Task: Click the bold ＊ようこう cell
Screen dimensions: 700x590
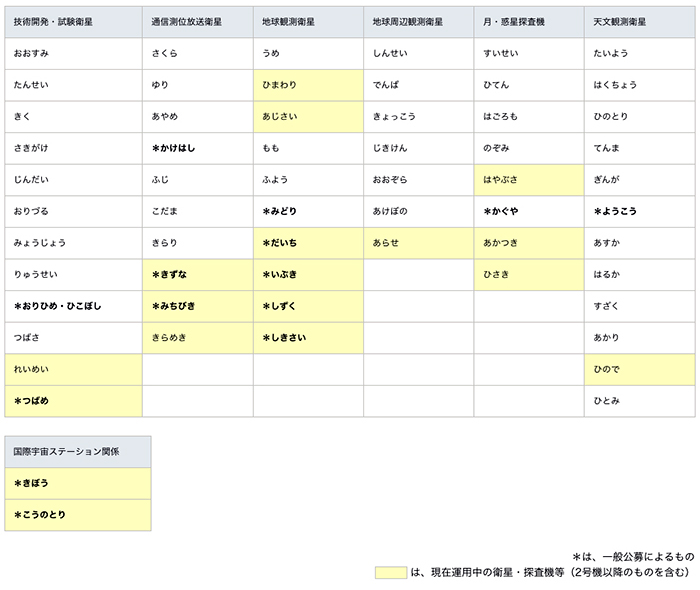Action: click(x=640, y=212)
